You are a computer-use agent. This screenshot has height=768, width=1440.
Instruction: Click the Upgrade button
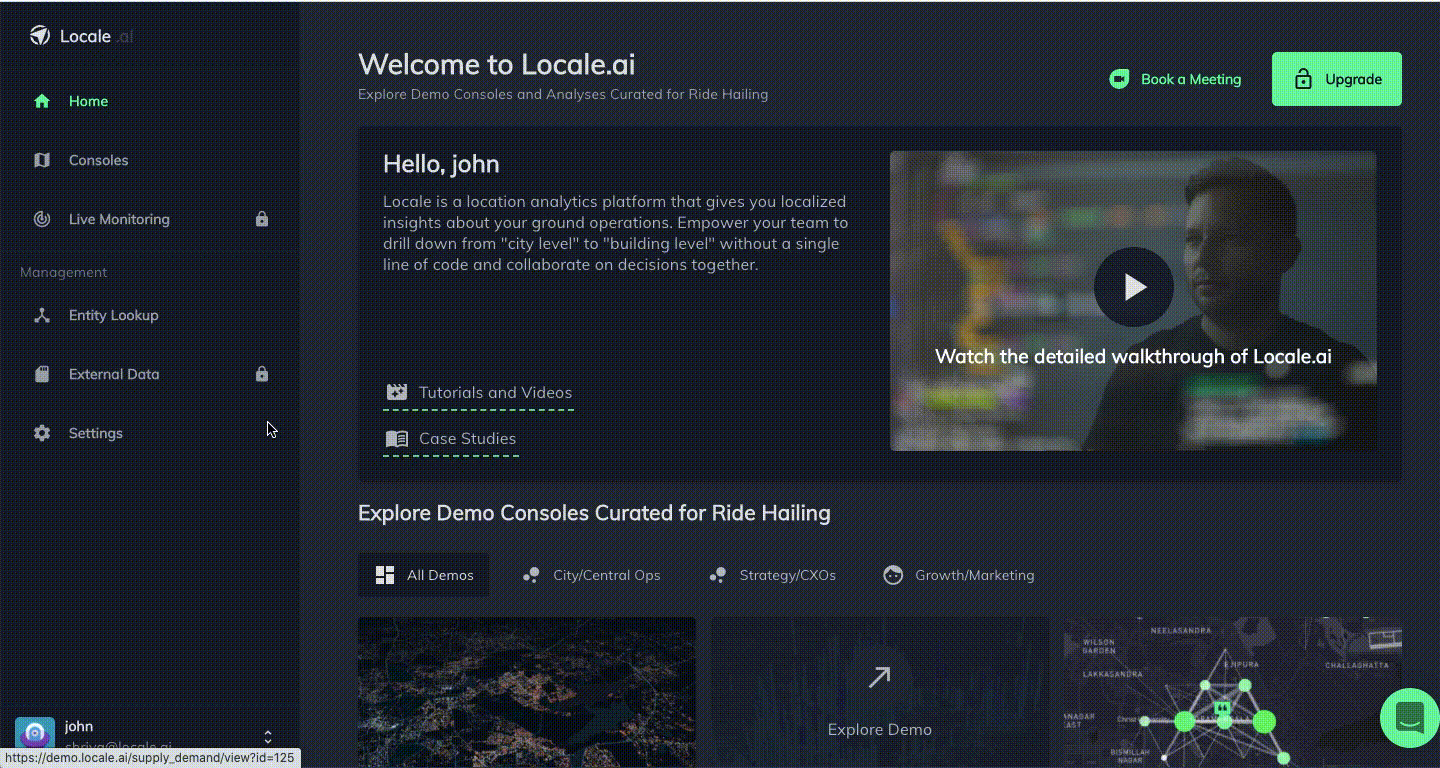[x=1337, y=79]
